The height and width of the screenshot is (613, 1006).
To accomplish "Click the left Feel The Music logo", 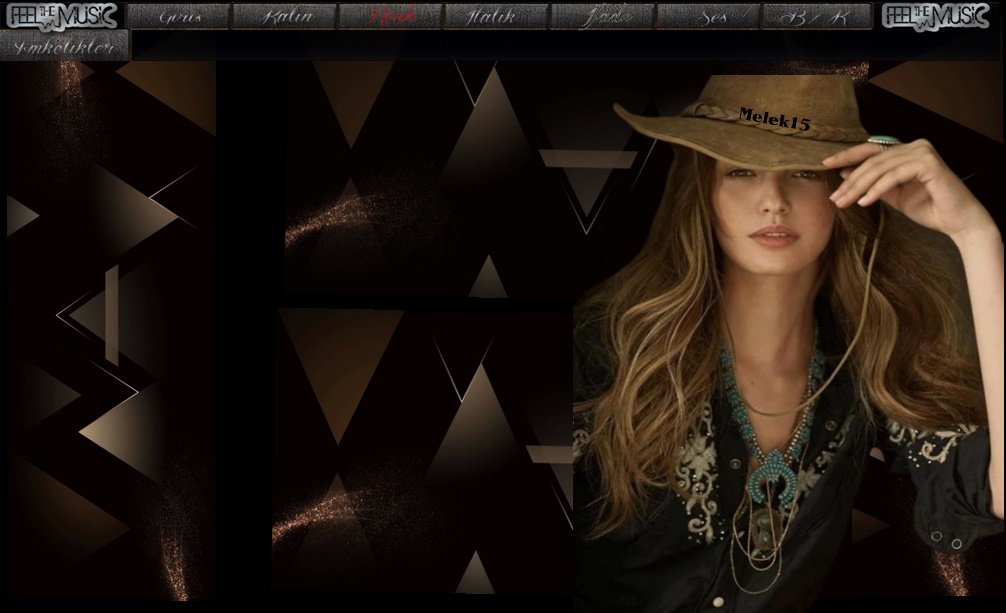I will 62,16.
